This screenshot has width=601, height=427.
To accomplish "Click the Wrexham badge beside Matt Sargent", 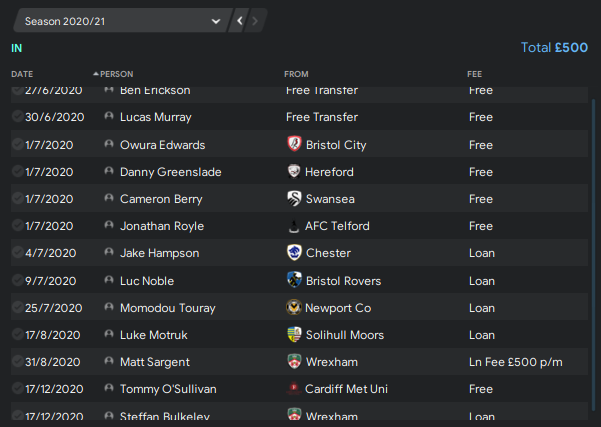I will (294, 361).
